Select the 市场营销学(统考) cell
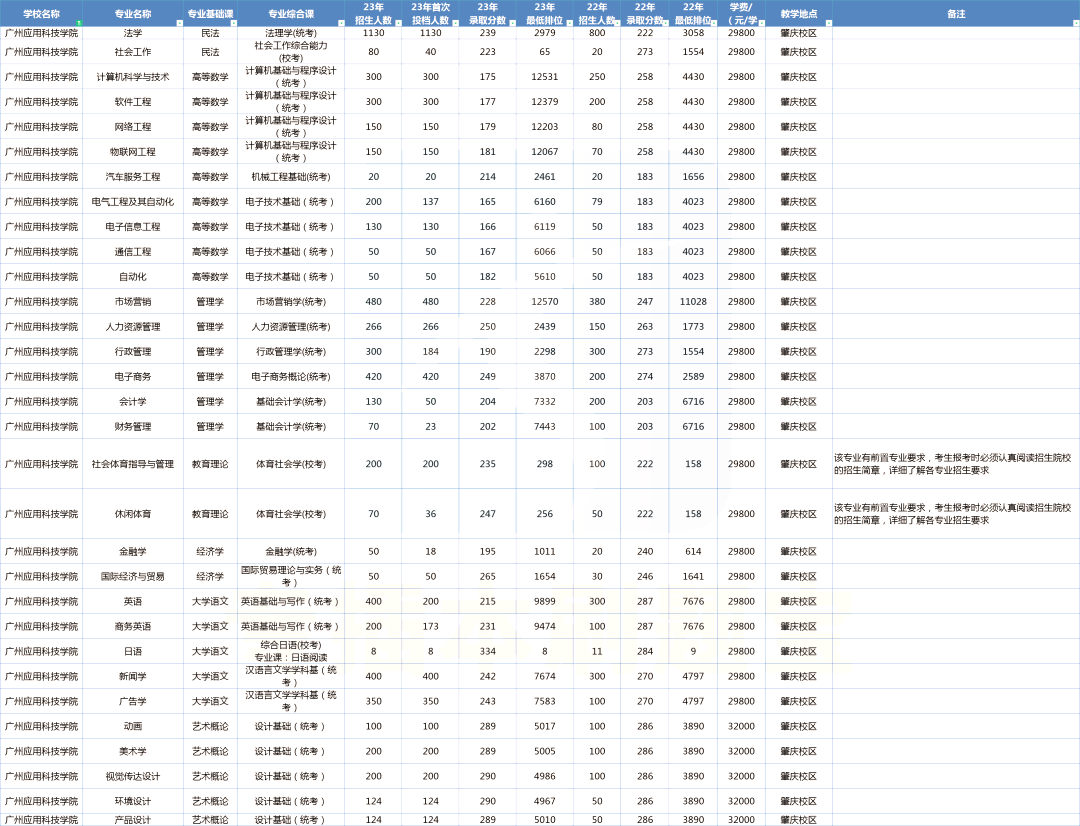Viewport: 1080px width, 826px height. (x=291, y=302)
